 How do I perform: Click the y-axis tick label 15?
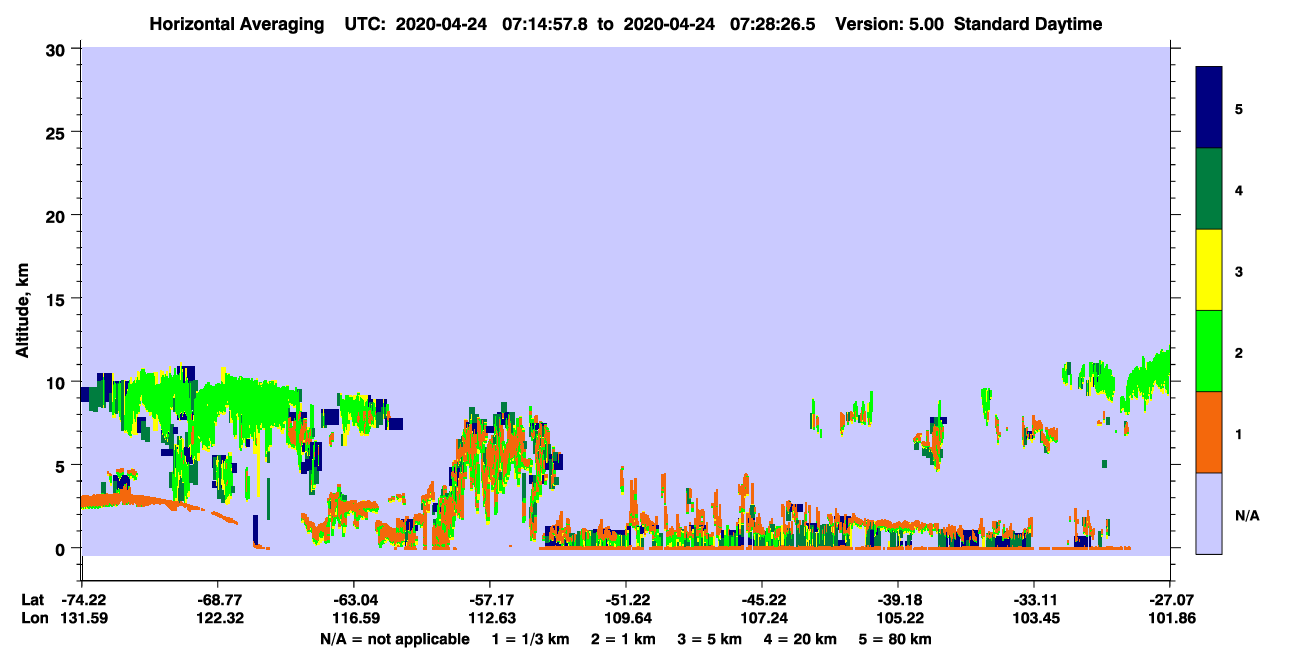[x=58, y=298]
